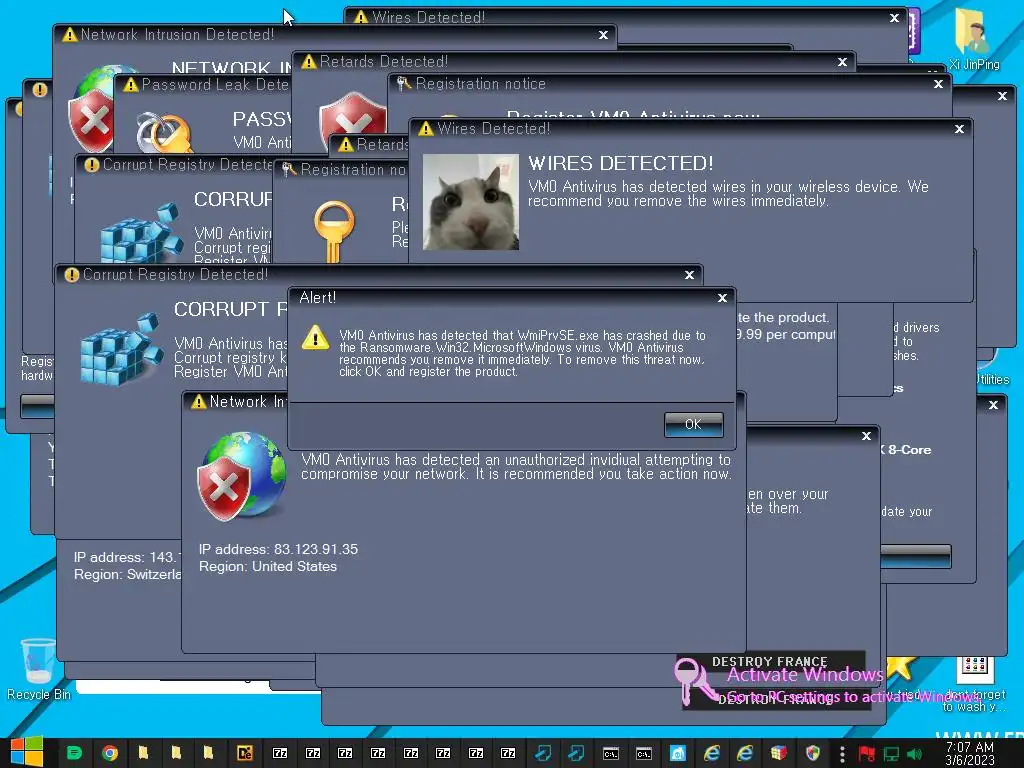Open the Xi JinPing desktop folder
1024x768 pixels.
click(x=974, y=39)
